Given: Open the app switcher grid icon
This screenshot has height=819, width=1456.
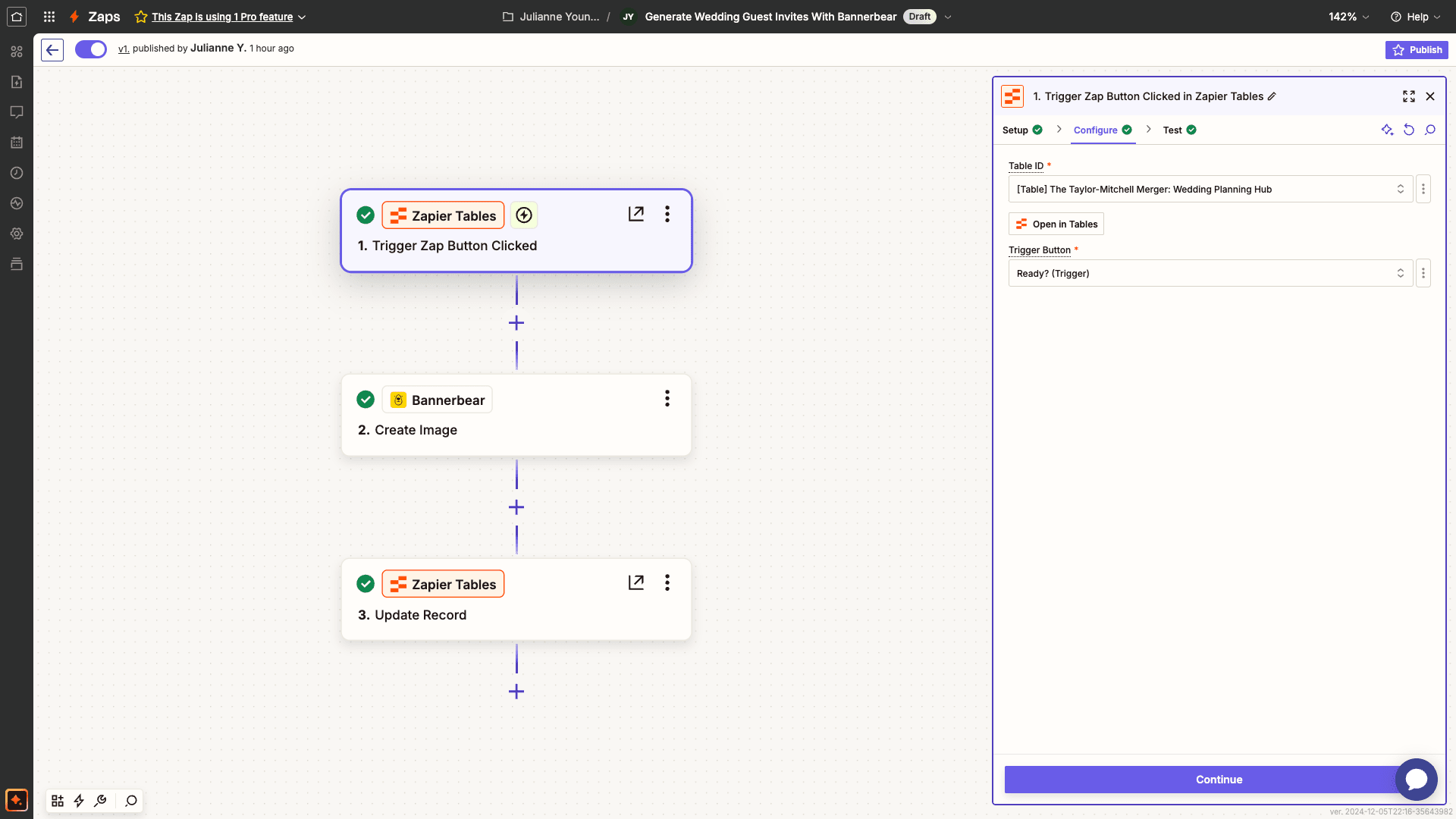Looking at the screenshot, I should point(49,17).
